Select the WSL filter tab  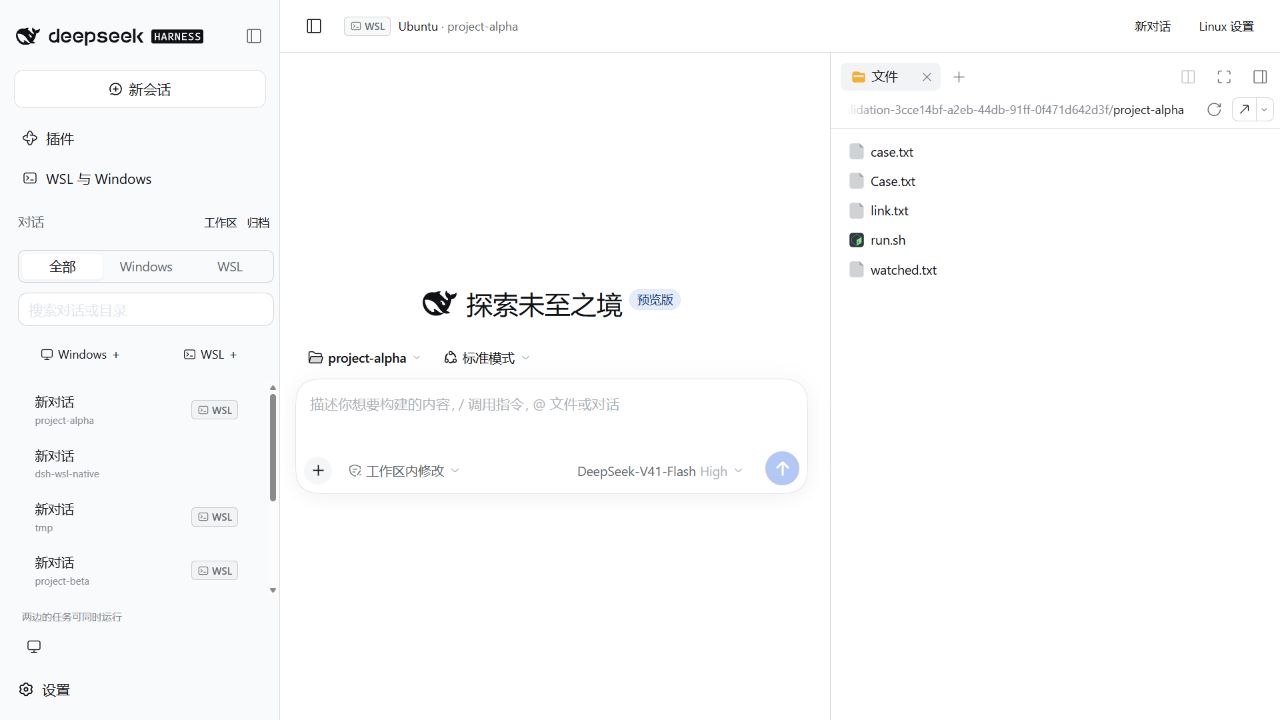230,266
